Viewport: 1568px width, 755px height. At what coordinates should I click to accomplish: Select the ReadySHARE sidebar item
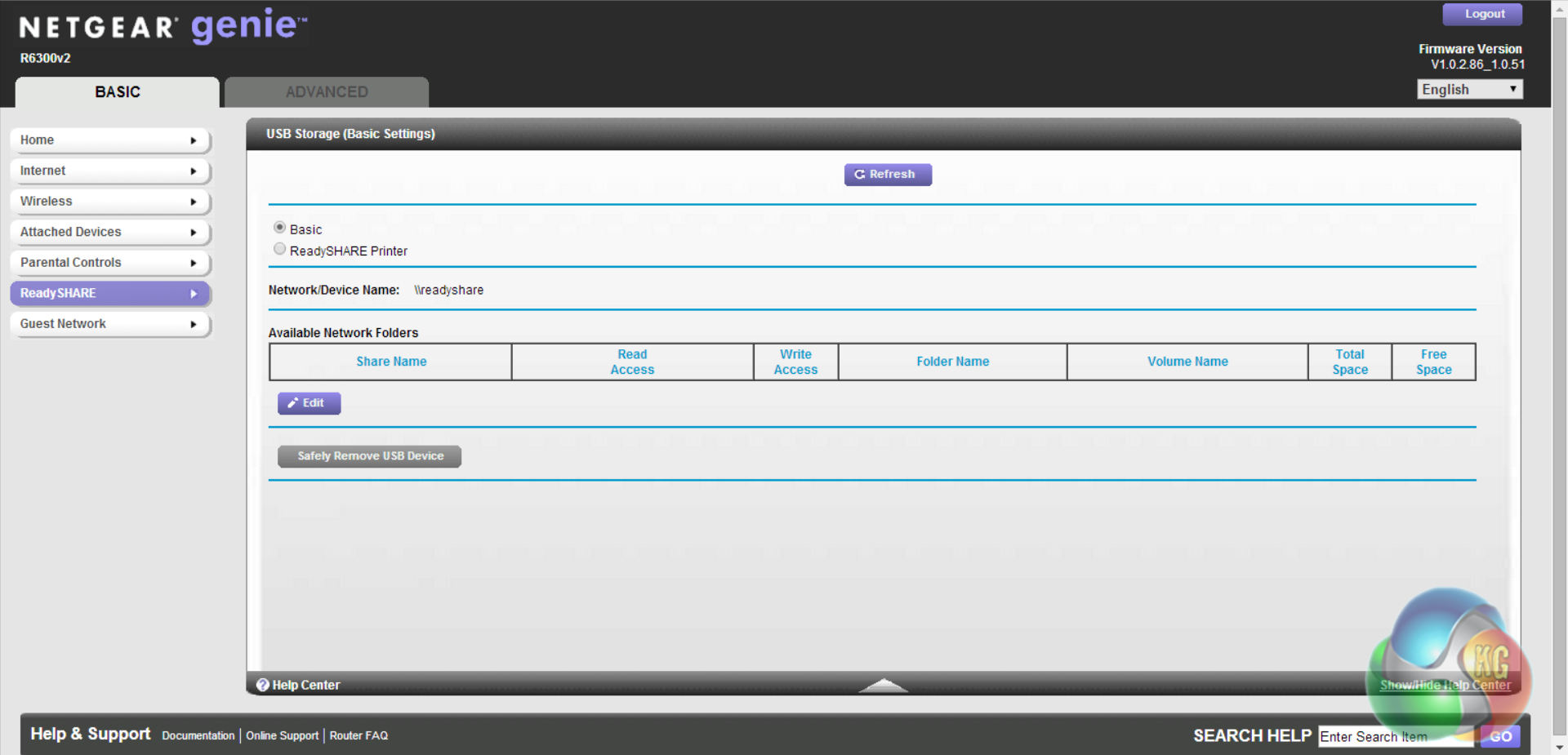(x=110, y=293)
